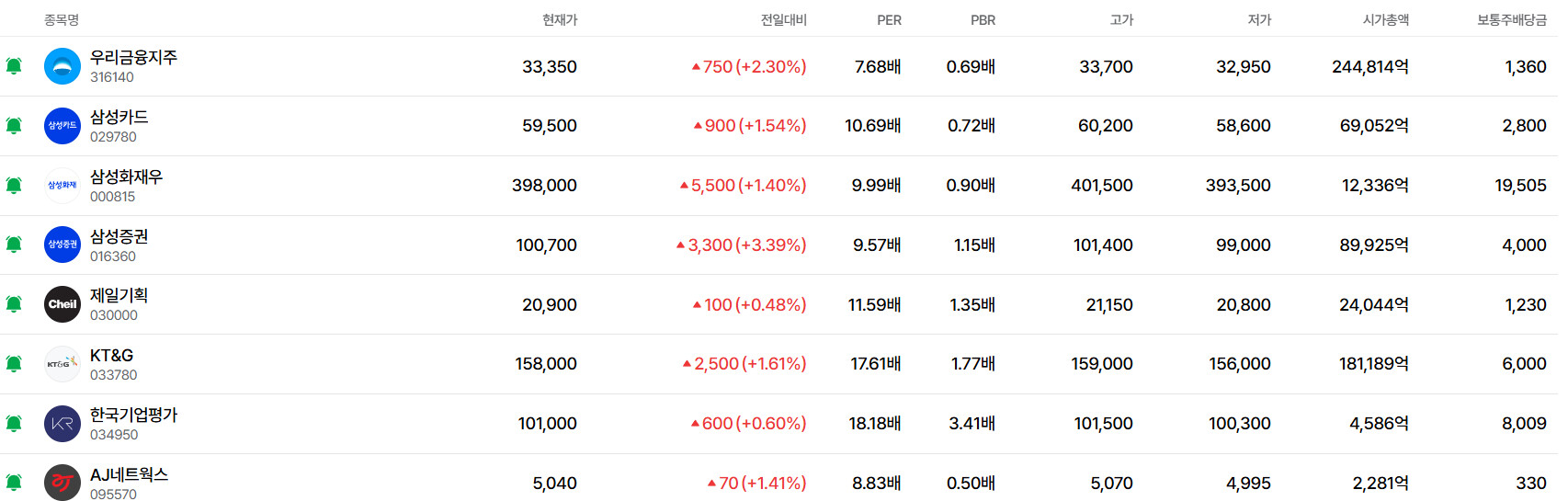Sort by 현재가 column header

pos(559,19)
